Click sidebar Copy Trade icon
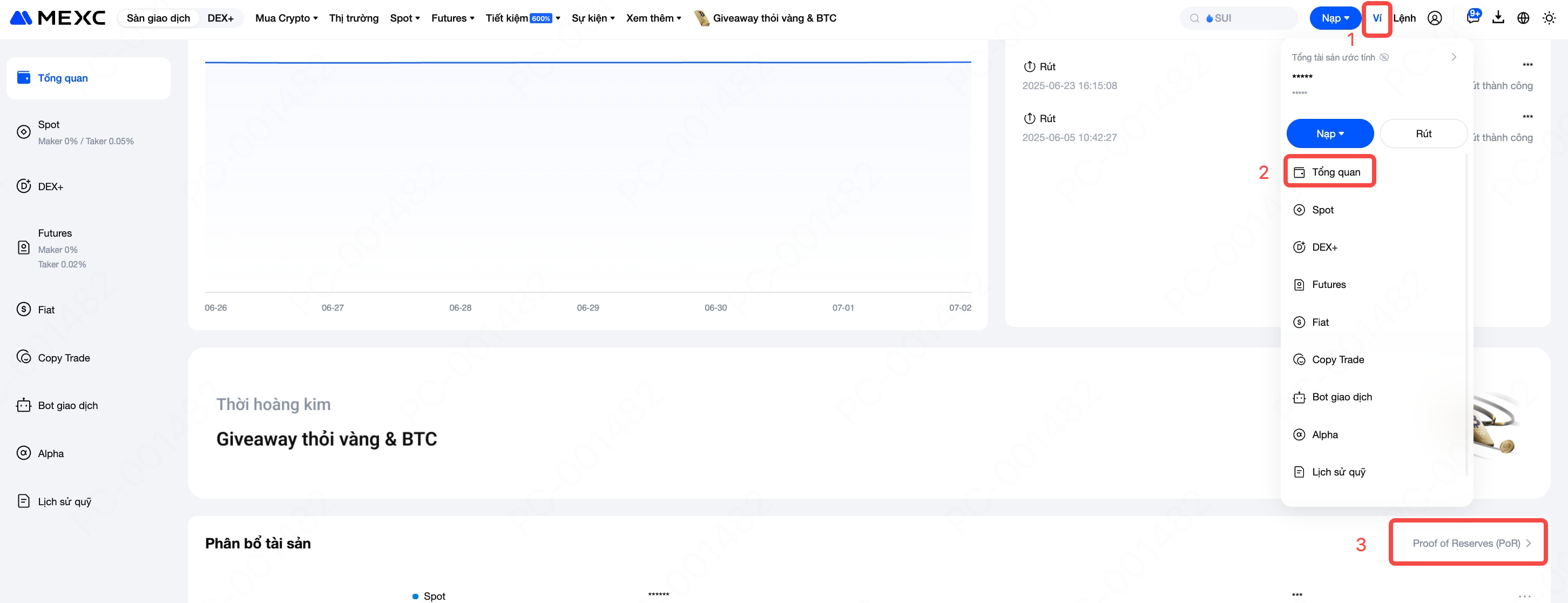 pos(24,357)
